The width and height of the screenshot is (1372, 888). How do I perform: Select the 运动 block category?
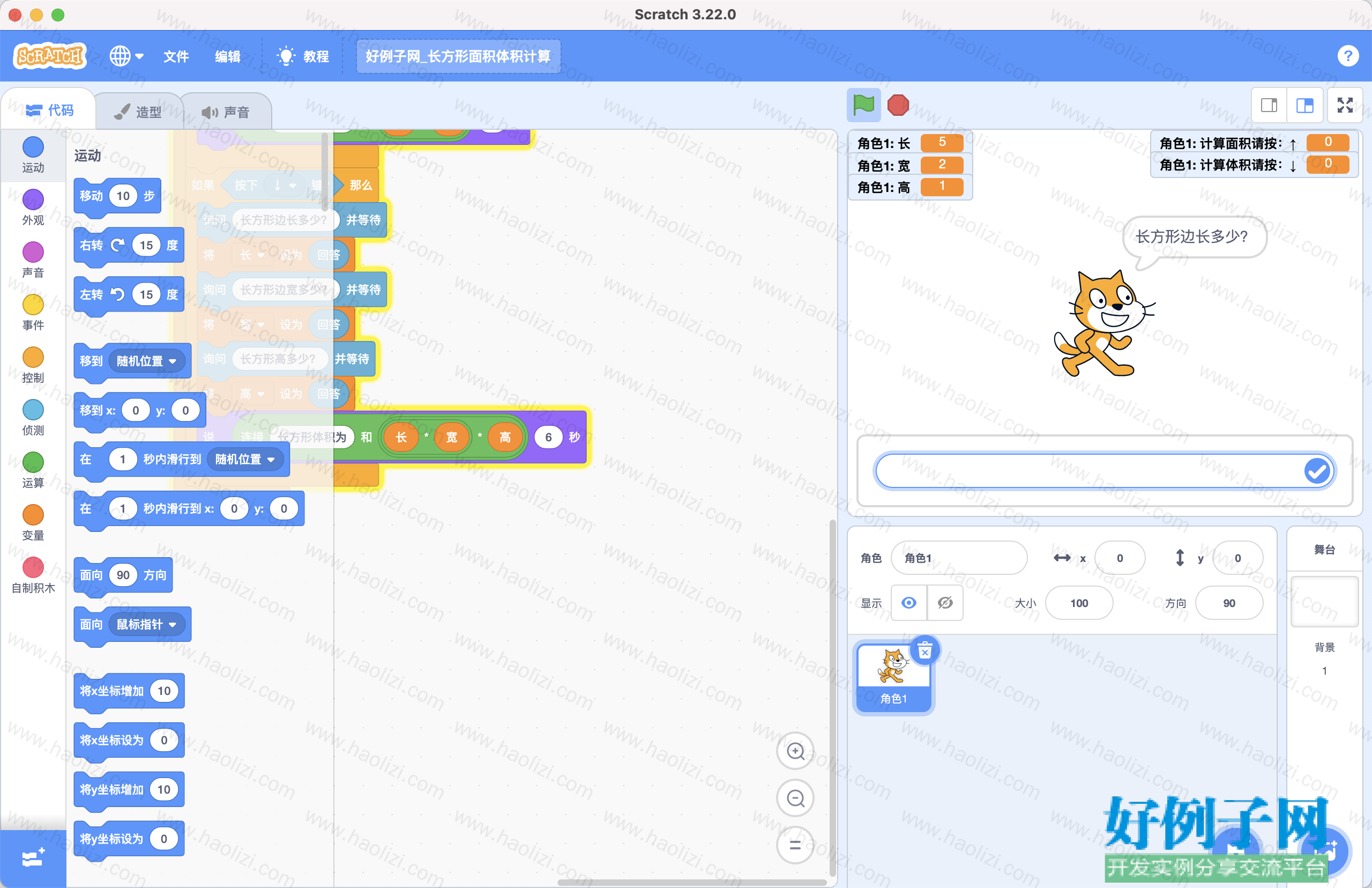[x=33, y=156]
